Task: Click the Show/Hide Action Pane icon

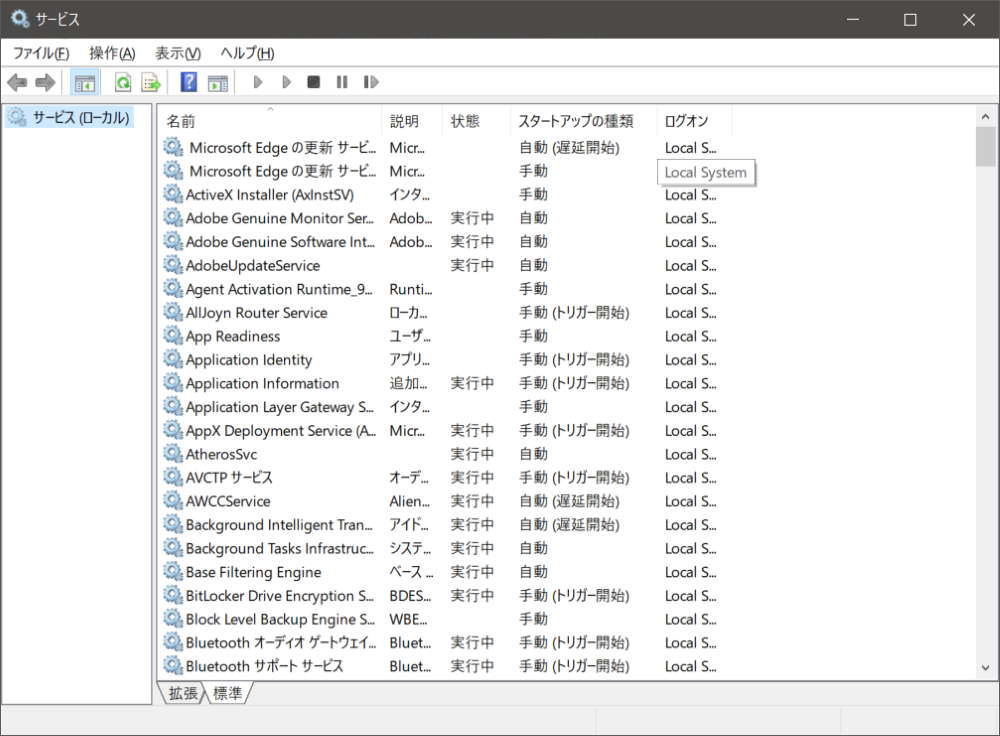Action: point(218,82)
